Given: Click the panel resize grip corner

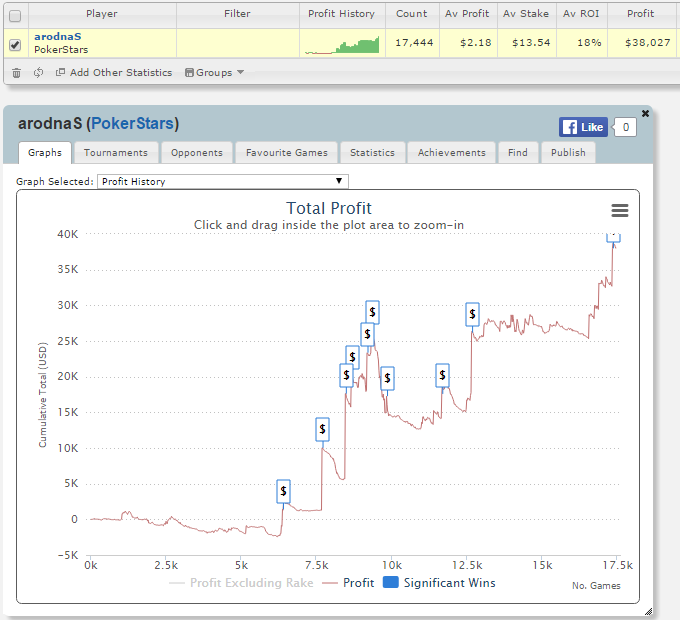Looking at the screenshot, I should click(x=648, y=611).
